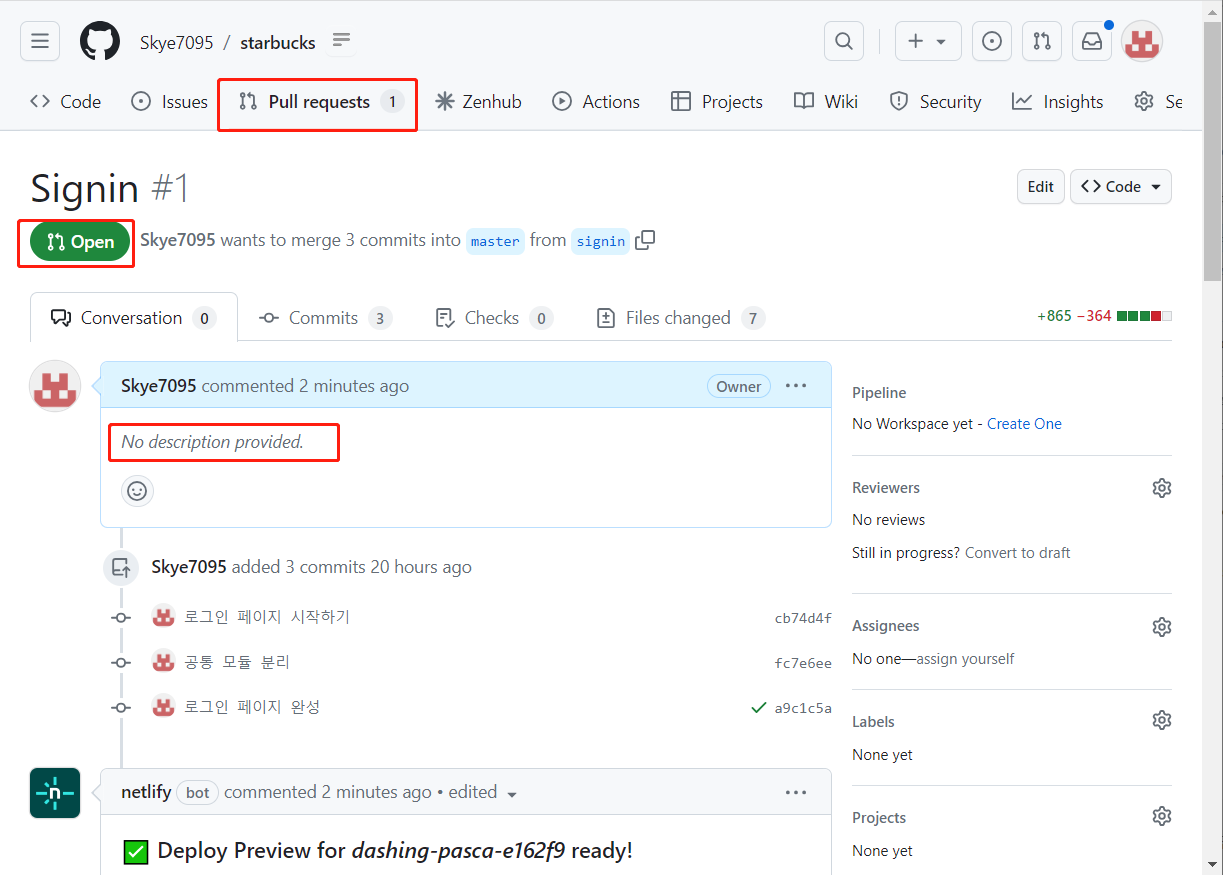Open commit a9c1c5a hash

803,708
